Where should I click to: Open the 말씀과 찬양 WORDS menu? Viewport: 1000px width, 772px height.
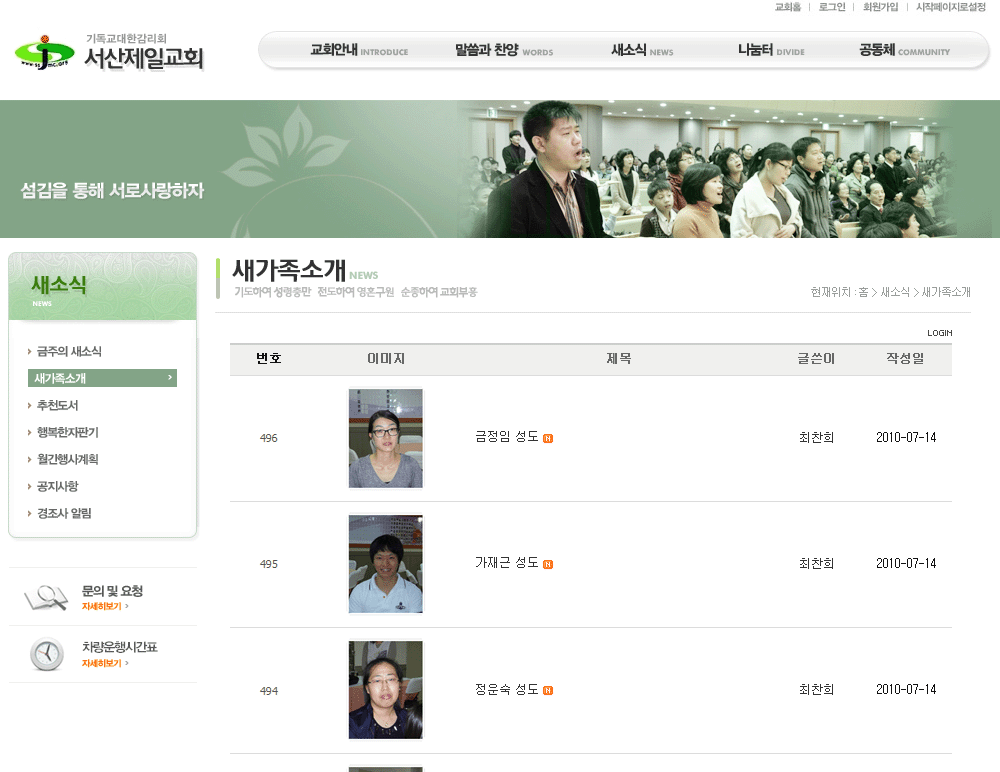click(x=504, y=50)
